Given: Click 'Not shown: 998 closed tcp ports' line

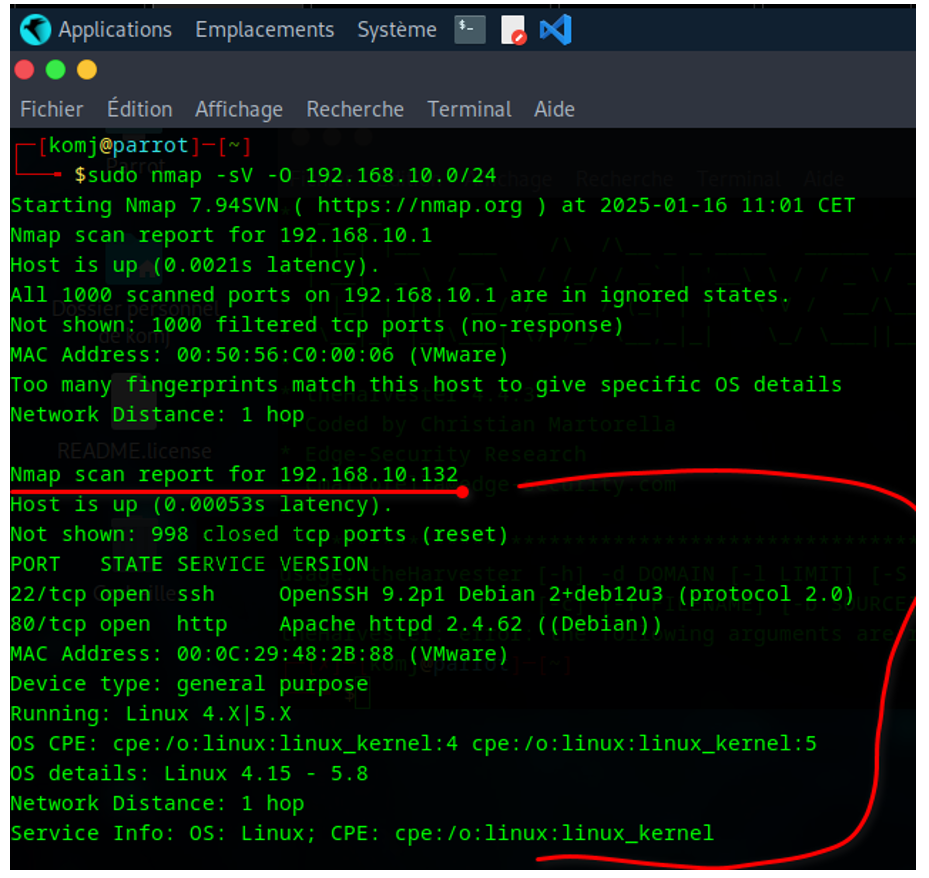Looking at the screenshot, I should (260, 534).
